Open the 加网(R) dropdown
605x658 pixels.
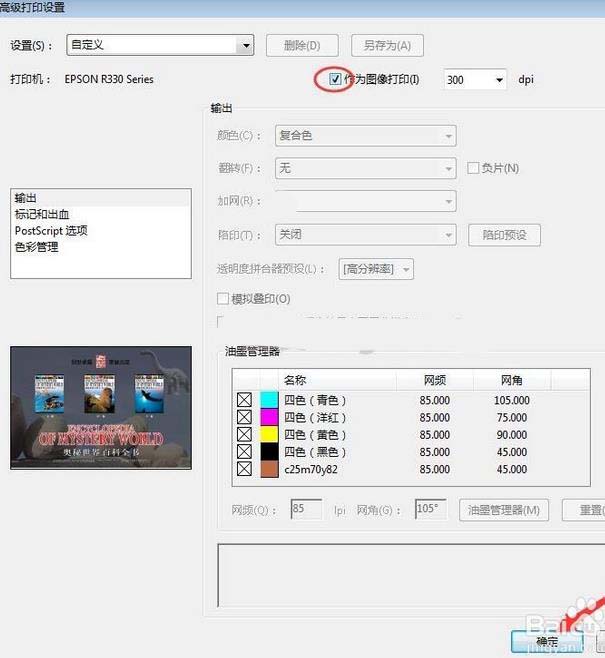point(365,201)
